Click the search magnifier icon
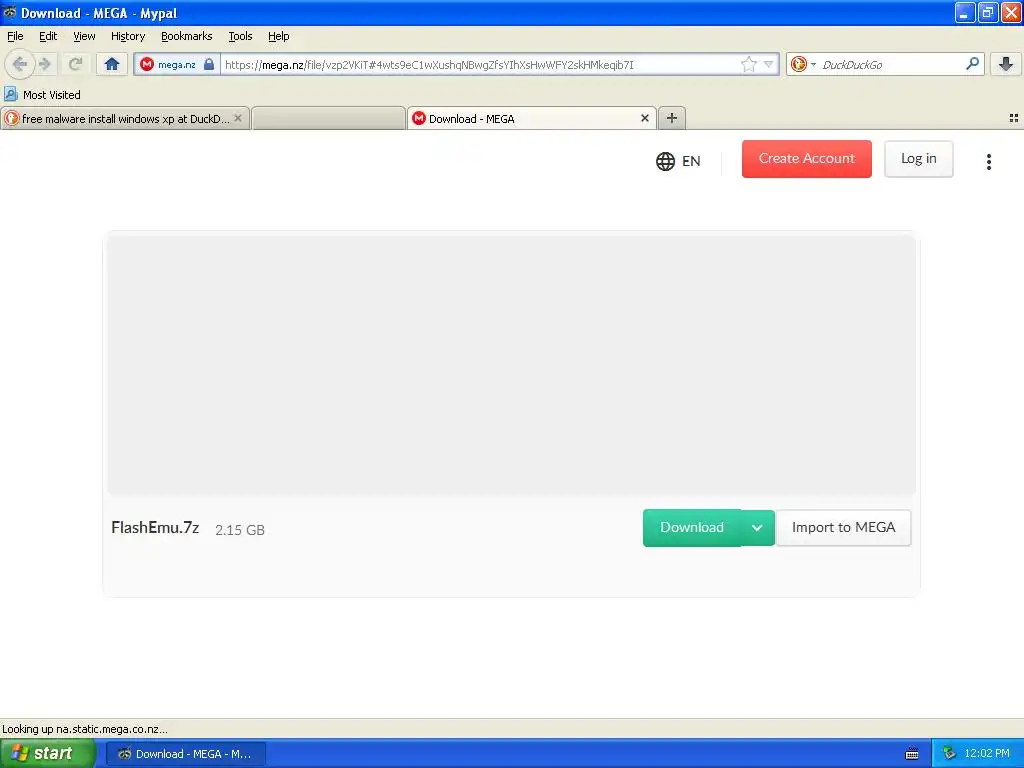Screen dimensions: 1024x768 tap(972, 63)
